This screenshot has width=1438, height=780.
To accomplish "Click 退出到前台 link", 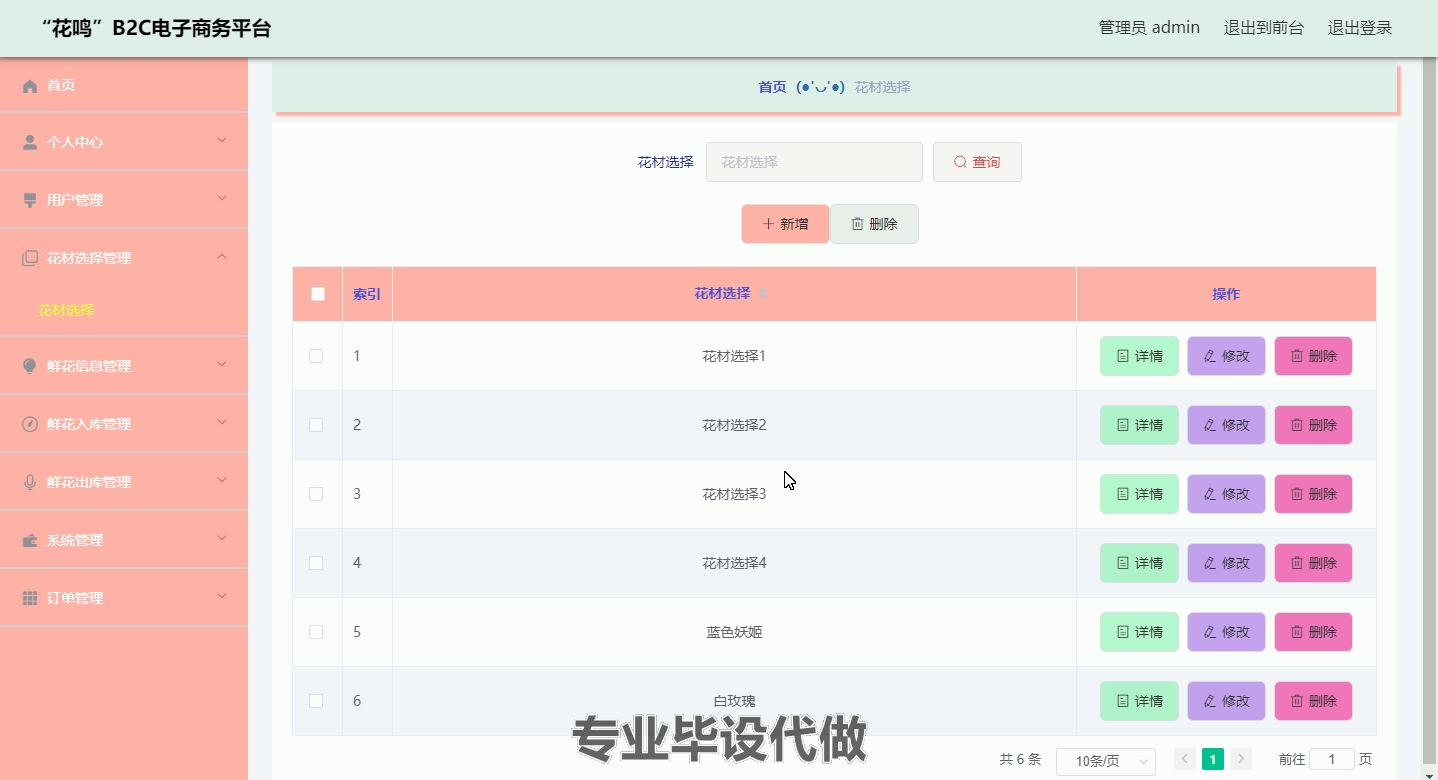I will pos(1264,28).
